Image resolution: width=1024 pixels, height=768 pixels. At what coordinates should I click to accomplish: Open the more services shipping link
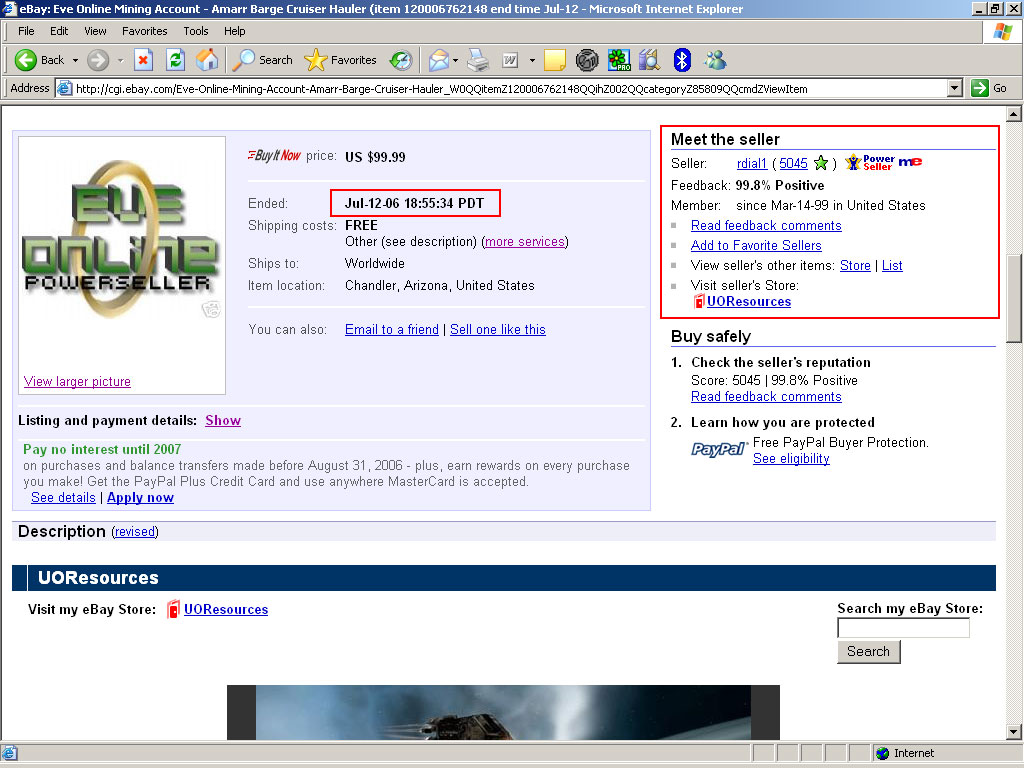point(525,242)
